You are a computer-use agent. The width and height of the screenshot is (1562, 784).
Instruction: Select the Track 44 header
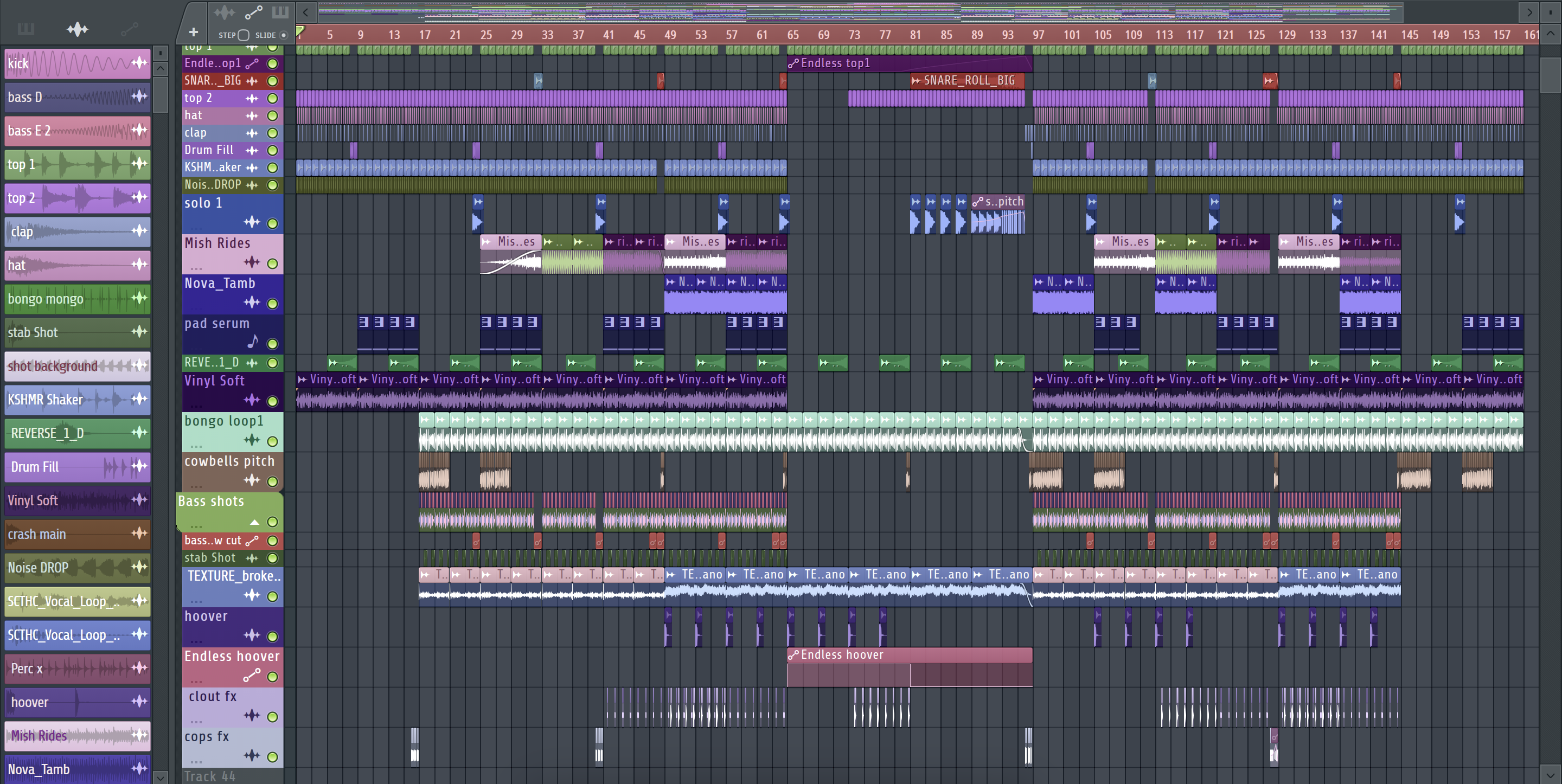233,776
